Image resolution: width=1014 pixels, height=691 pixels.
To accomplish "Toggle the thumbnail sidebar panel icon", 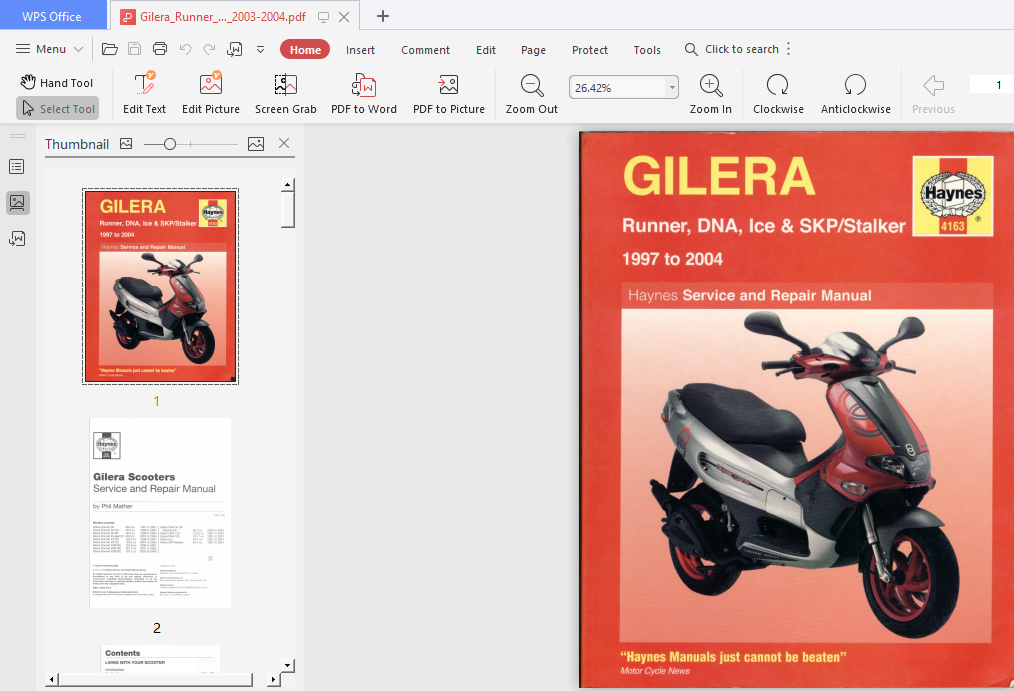I will [17, 203].
